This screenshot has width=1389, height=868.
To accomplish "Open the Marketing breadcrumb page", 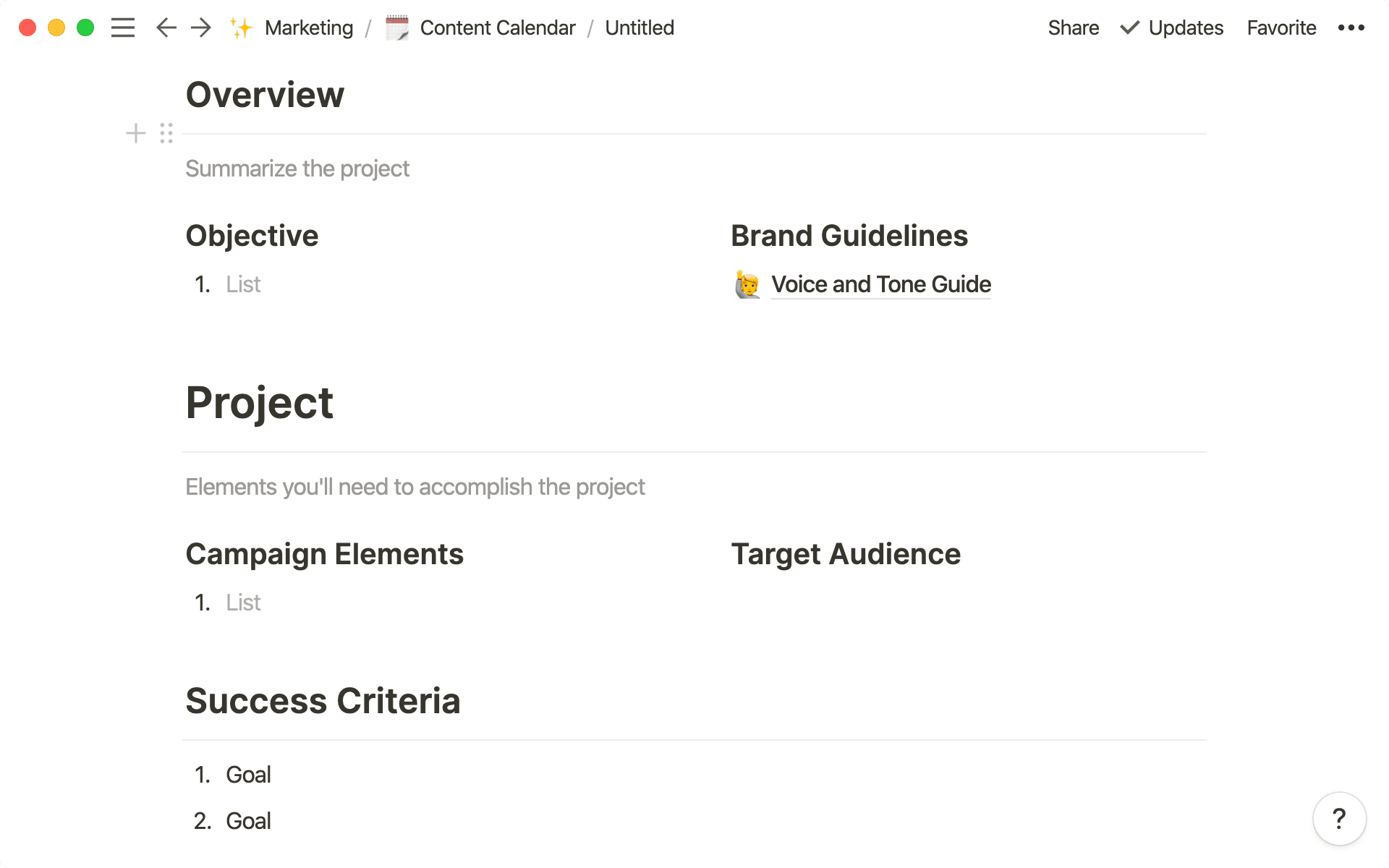I will click(309, 27).
